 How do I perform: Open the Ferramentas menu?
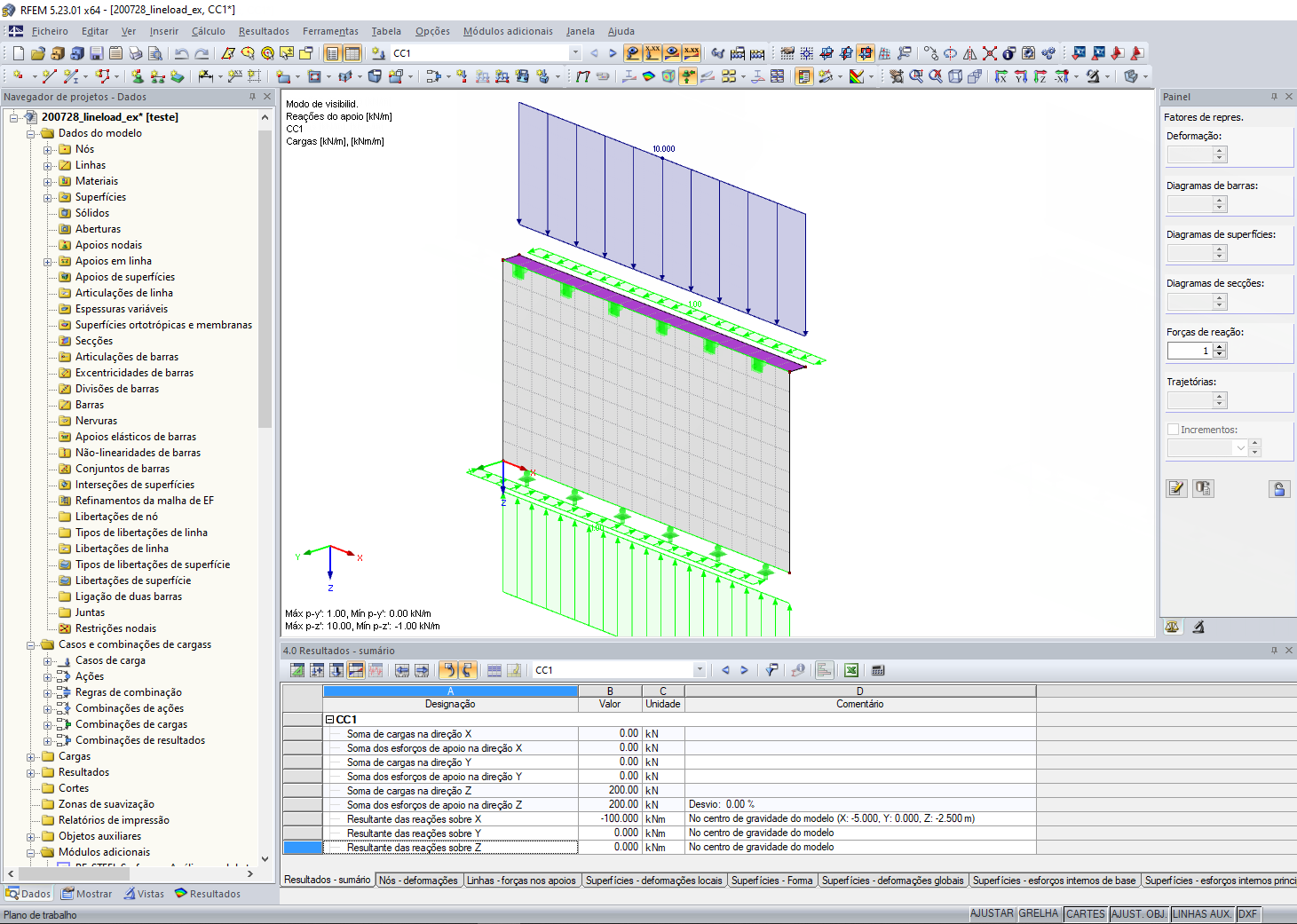(x=330, y=31)
